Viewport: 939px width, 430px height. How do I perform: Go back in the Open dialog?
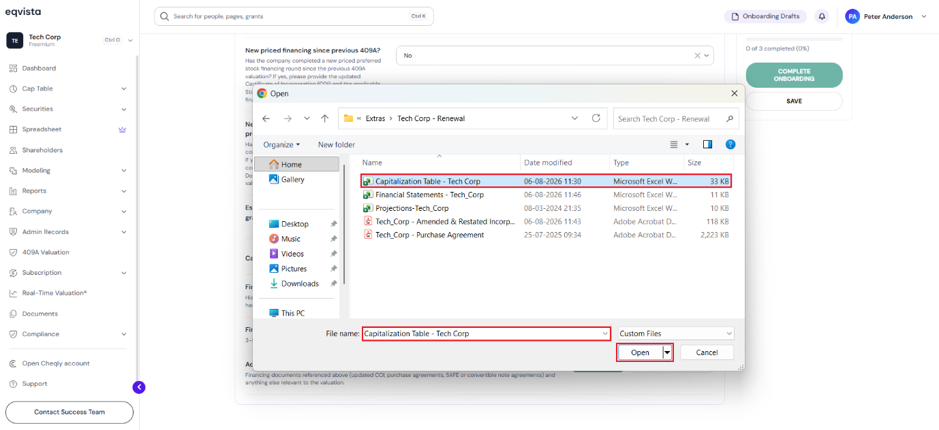tap(266, 119)
